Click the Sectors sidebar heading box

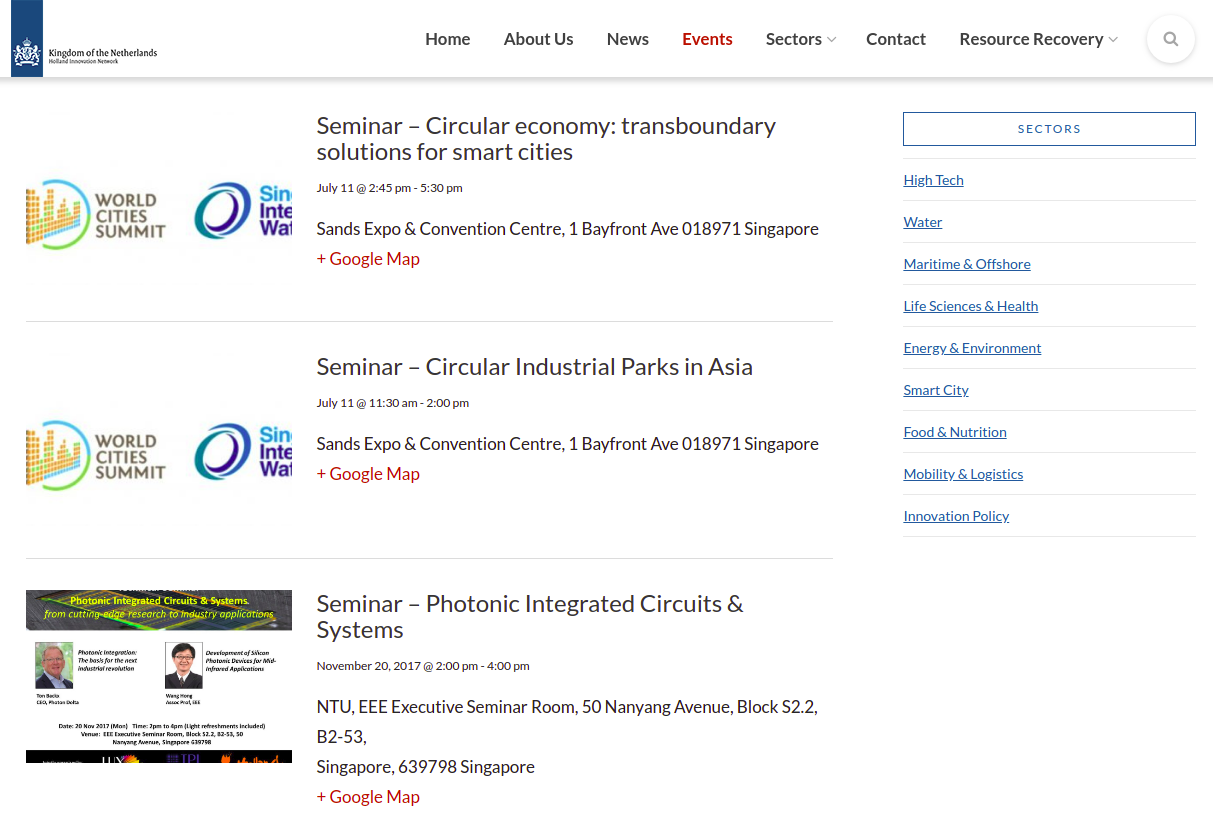pyautogui.click(x=1049, y=129)
